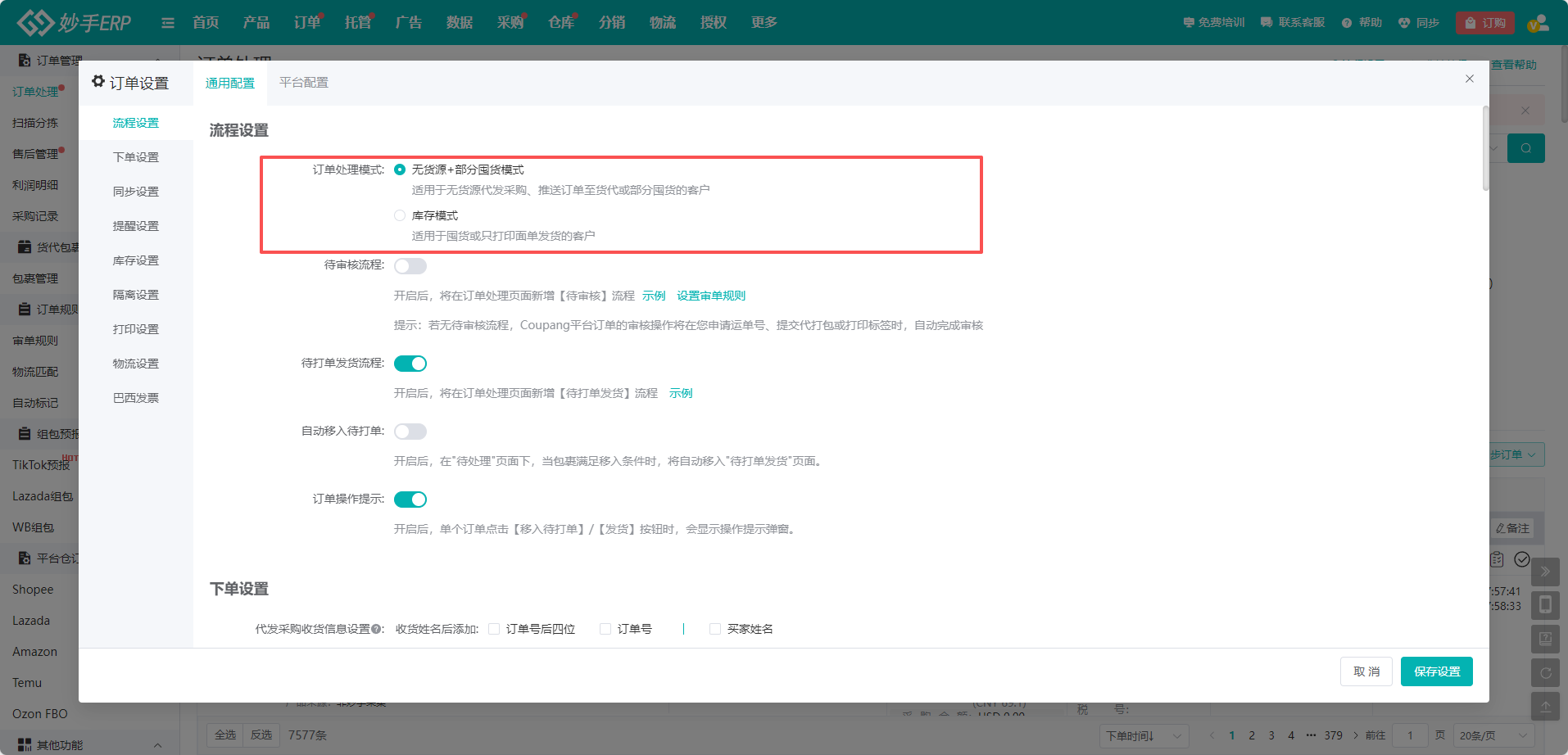Click the 订单规则 sidebar section icon

coord(25,310)
